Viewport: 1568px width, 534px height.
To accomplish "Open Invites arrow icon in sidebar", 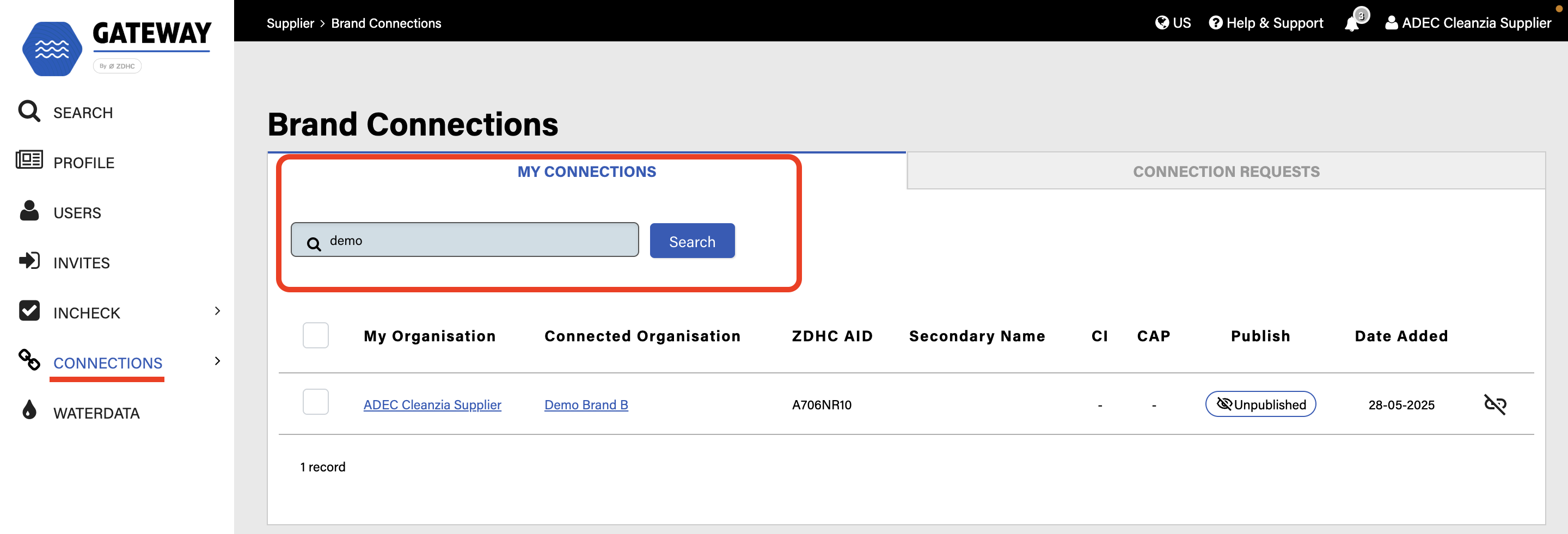I will [x=29, y=261].
